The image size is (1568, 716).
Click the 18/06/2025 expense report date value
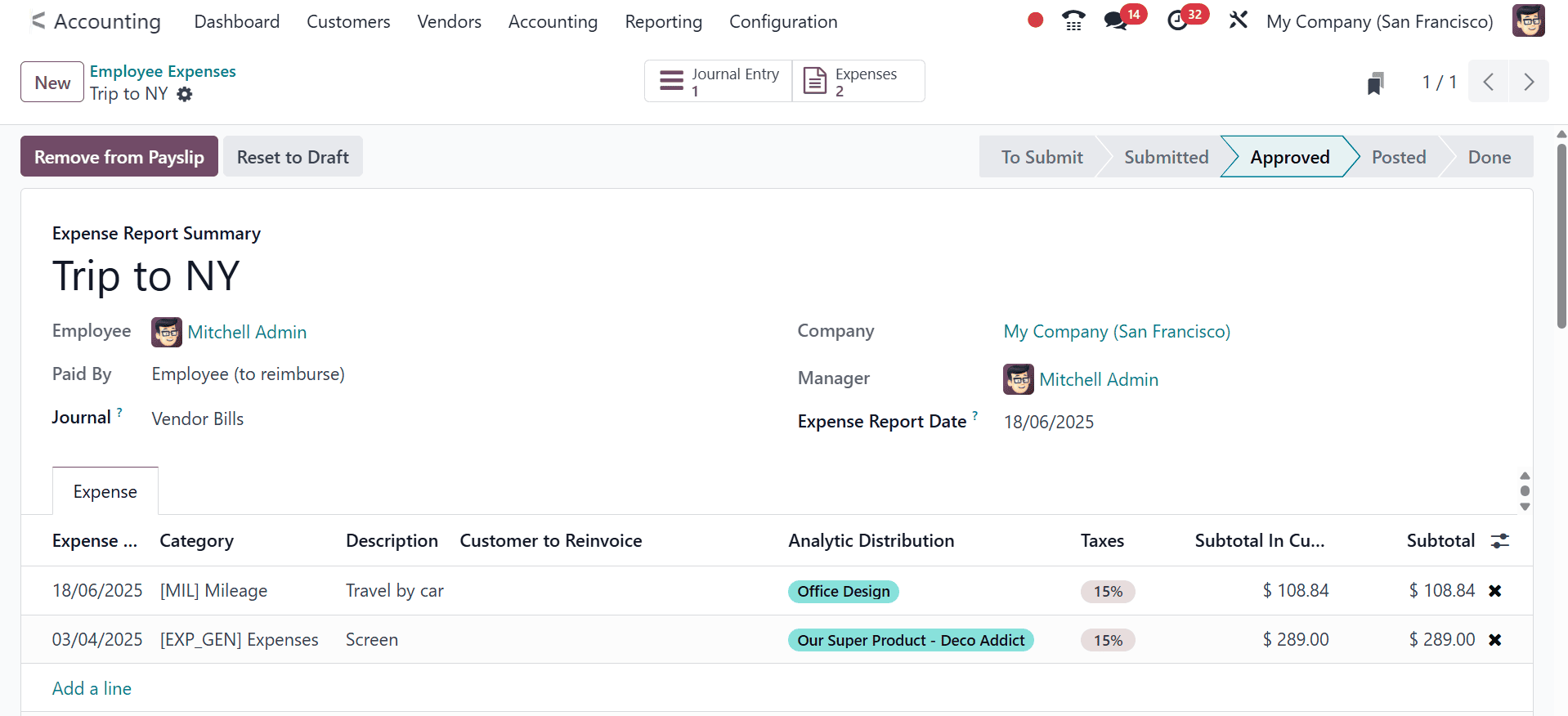pos(1049,422)
